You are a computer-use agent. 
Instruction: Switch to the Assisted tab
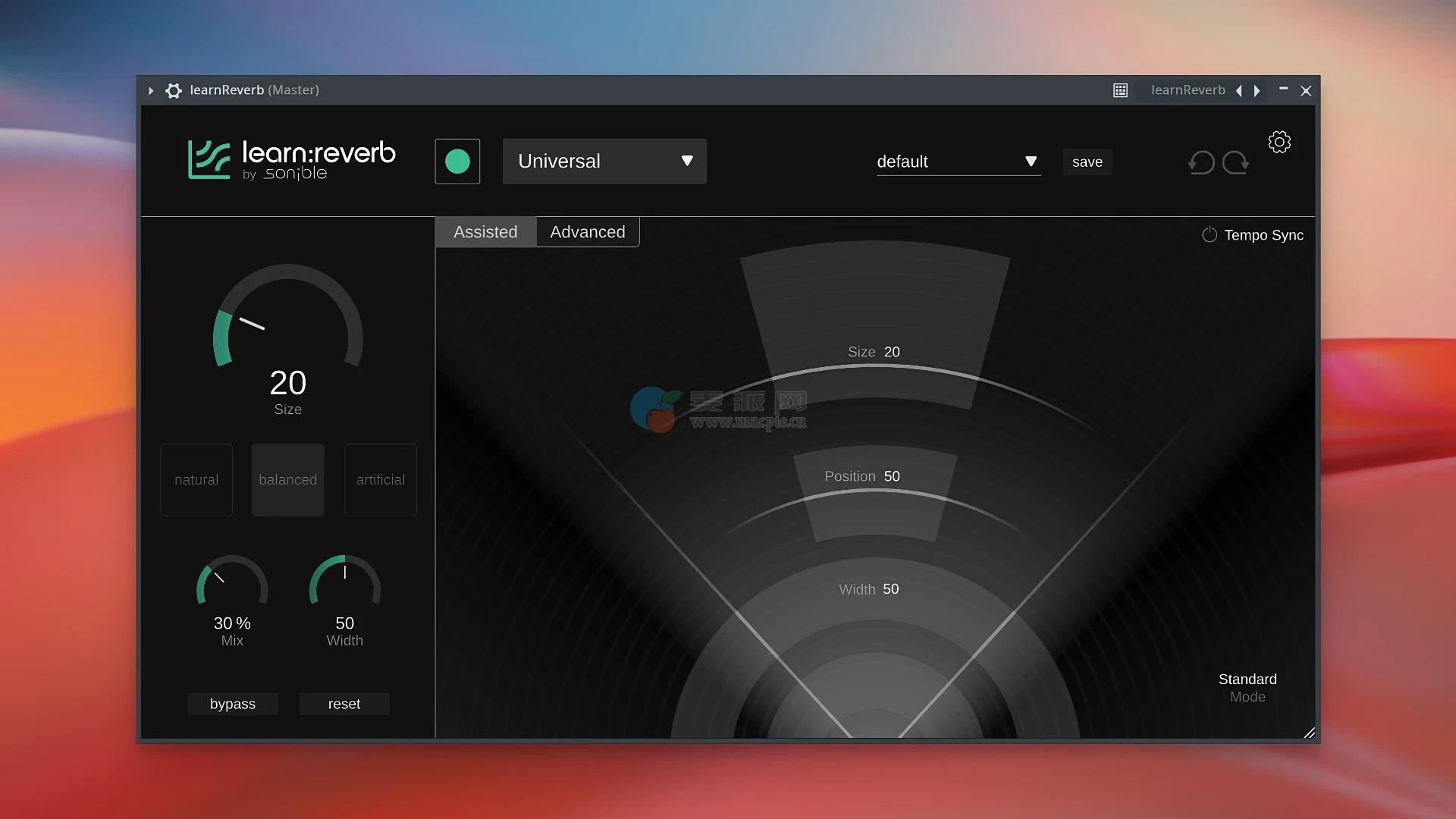[485, 232]
